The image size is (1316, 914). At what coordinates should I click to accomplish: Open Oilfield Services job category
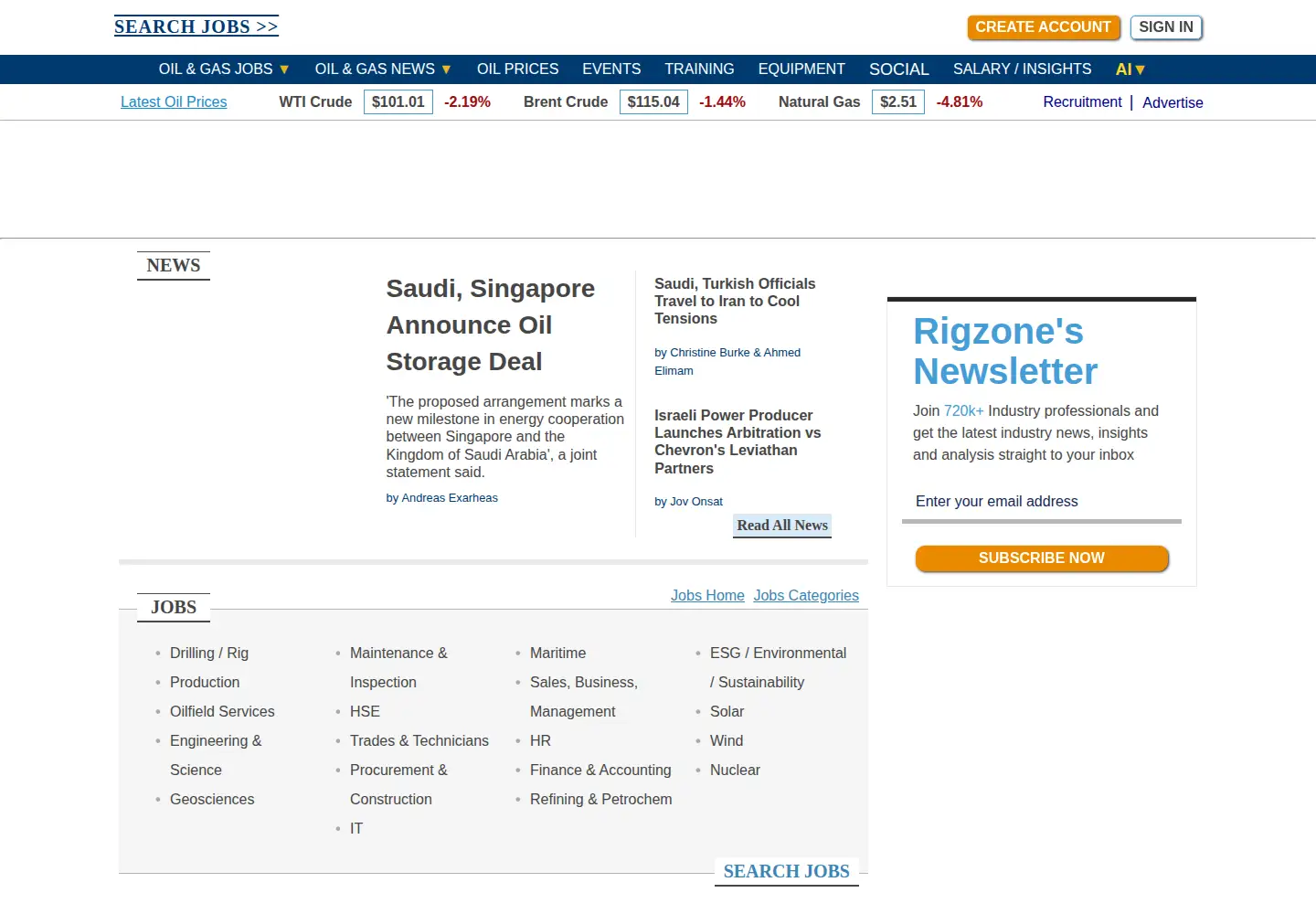[222, 712]
